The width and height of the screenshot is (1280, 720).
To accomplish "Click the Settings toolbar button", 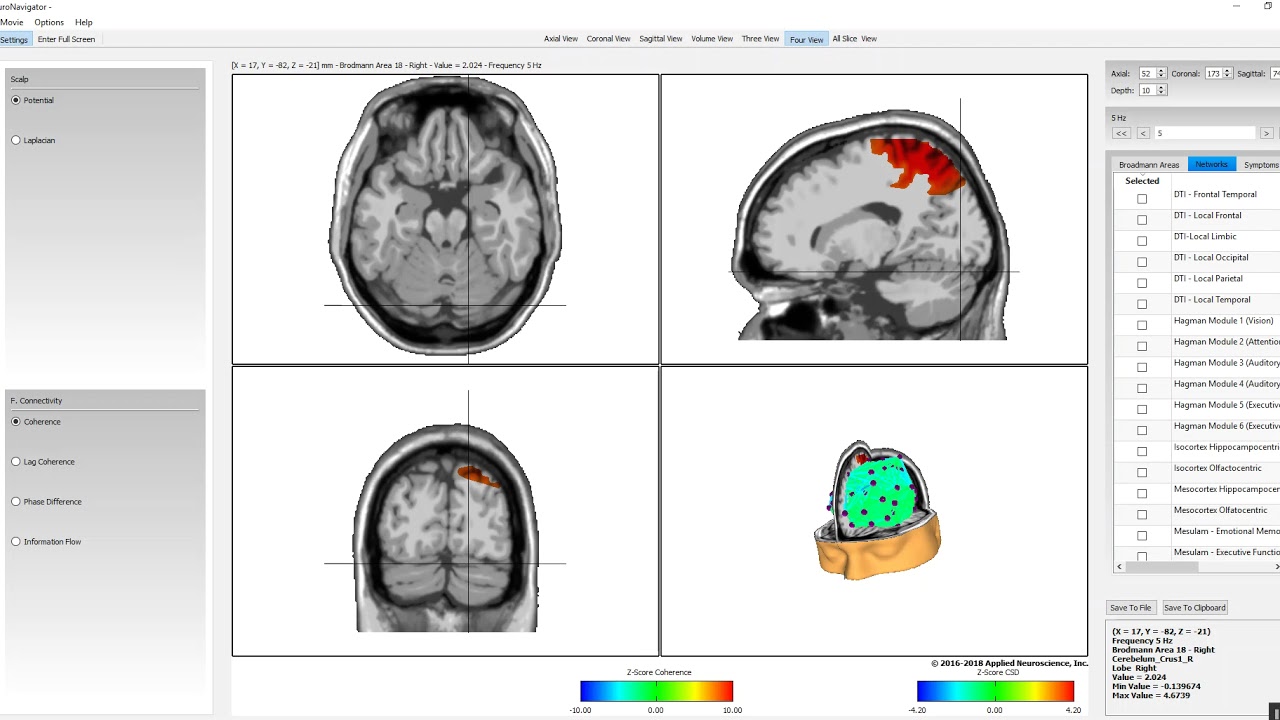I will 14,39.
